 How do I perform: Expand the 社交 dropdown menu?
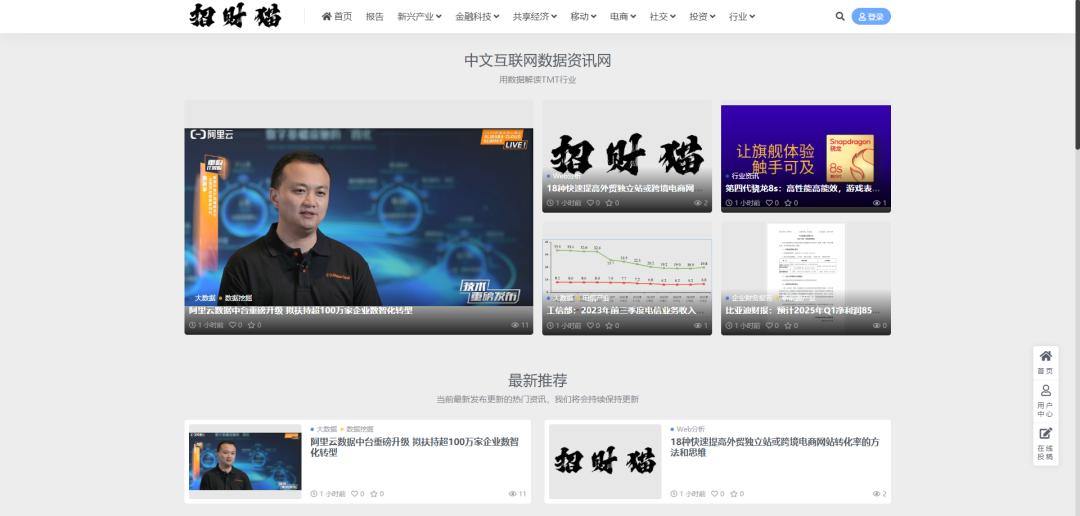pyautogui.click(x=663, y=17)
